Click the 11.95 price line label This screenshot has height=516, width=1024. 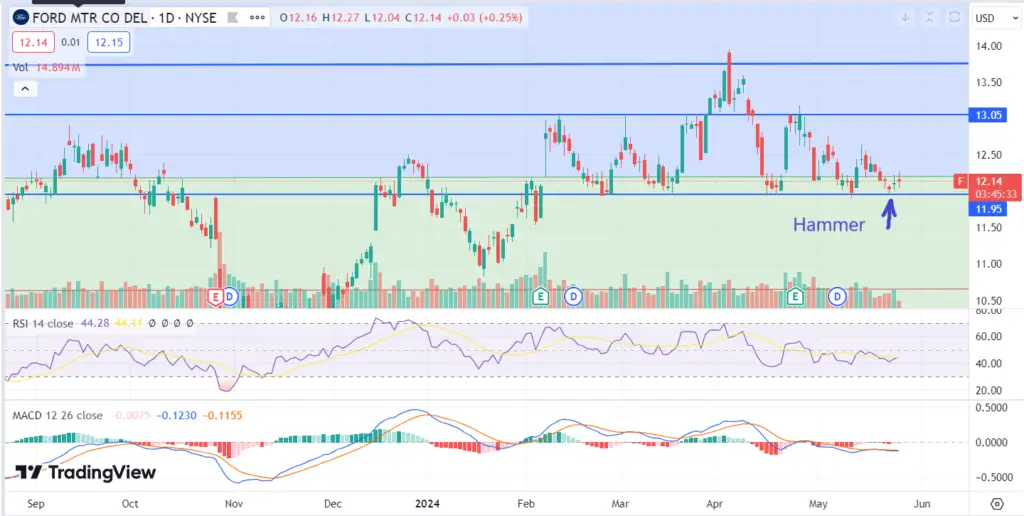pos(988,209)
